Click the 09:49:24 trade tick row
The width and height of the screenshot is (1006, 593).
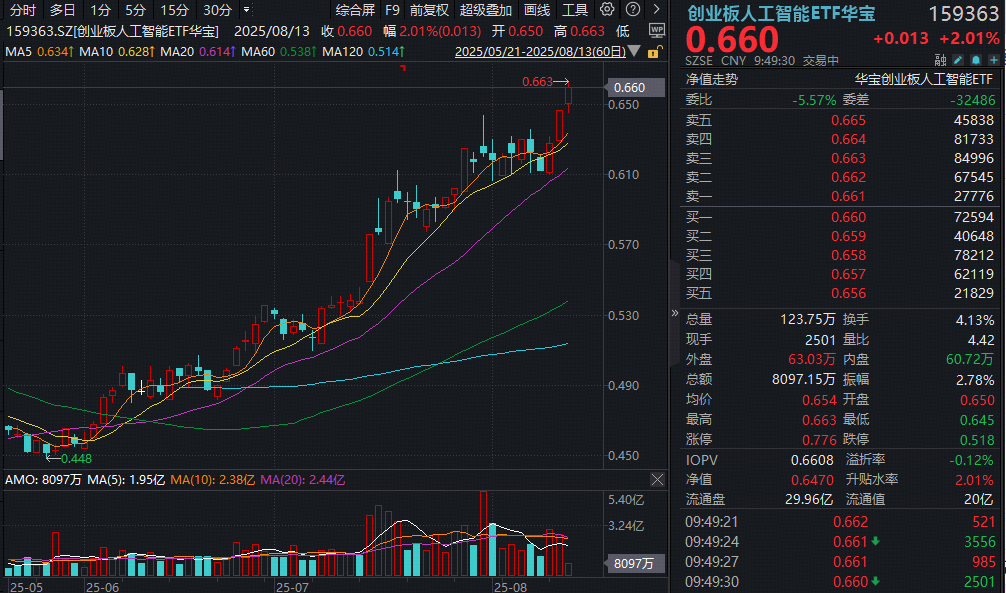[840, 542]
